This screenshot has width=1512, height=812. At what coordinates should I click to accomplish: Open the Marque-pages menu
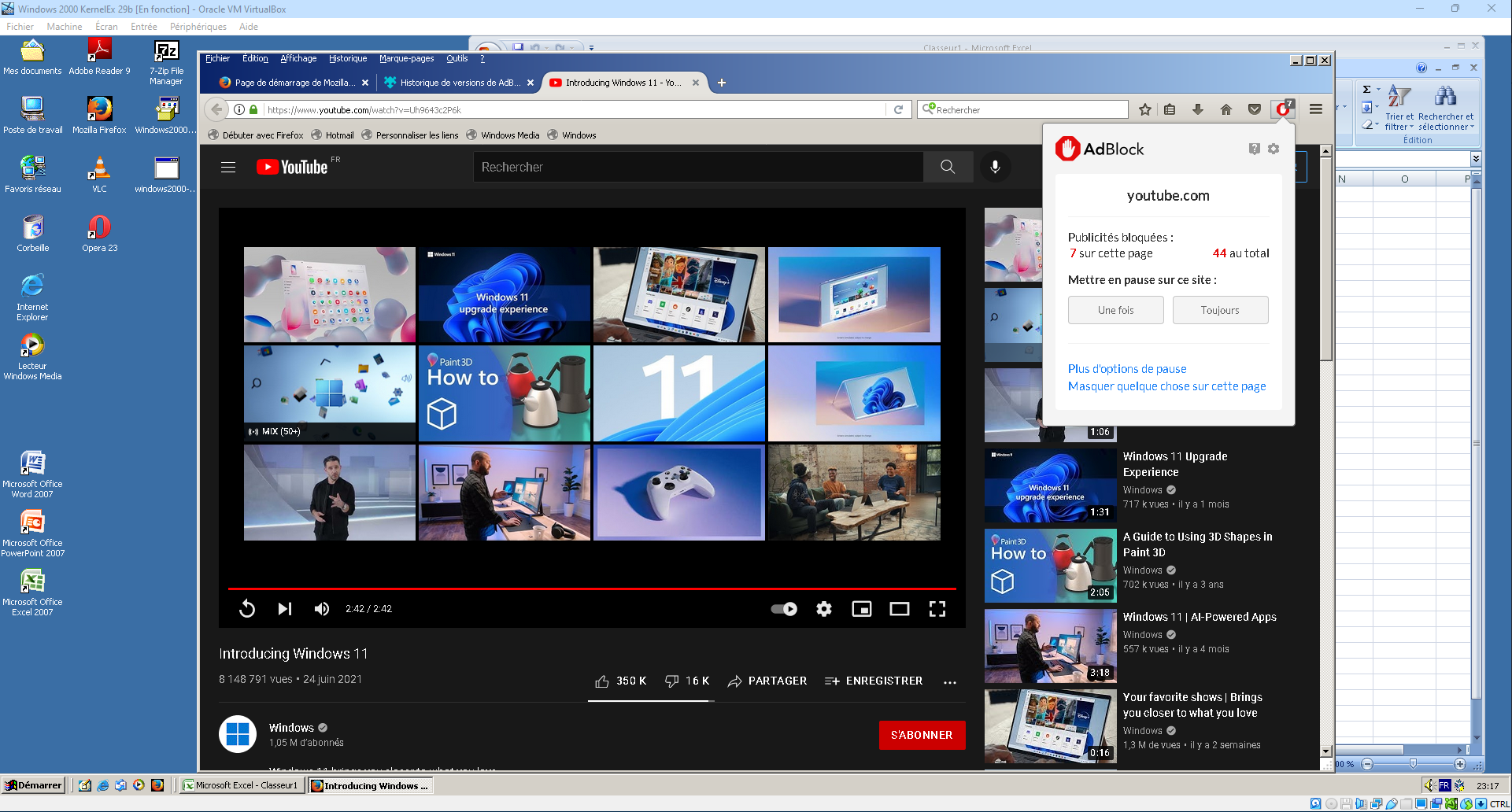pos(407,58)
